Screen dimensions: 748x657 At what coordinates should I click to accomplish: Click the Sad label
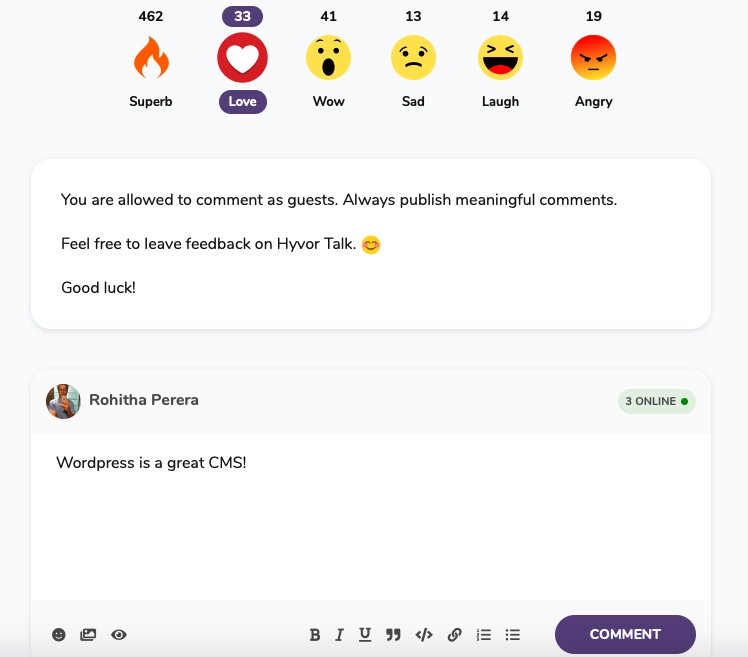(413, 101)
